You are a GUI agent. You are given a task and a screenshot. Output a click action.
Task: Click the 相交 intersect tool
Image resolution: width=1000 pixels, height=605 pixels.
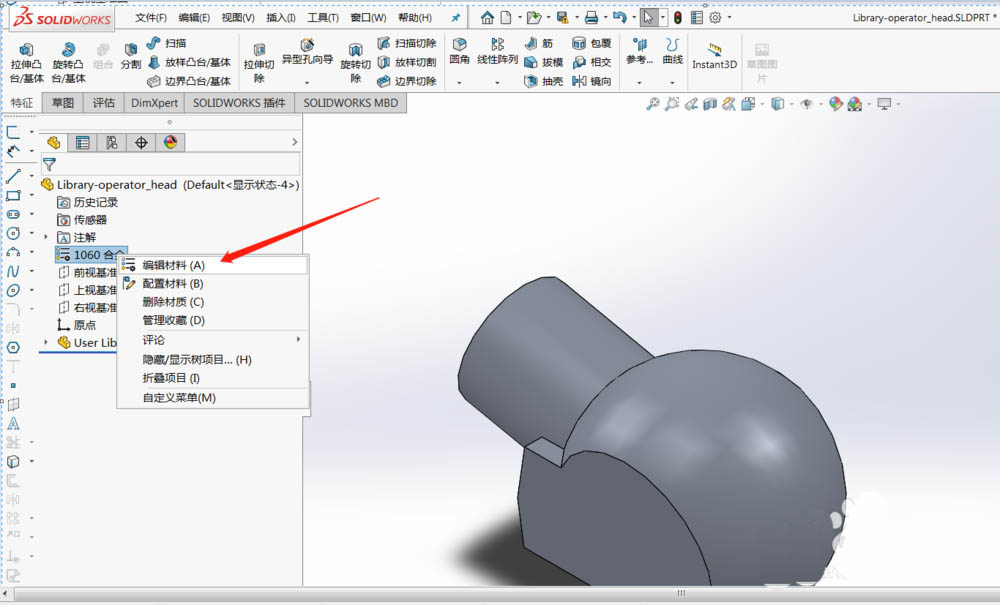pyautogui.click(x=592, y=62)
